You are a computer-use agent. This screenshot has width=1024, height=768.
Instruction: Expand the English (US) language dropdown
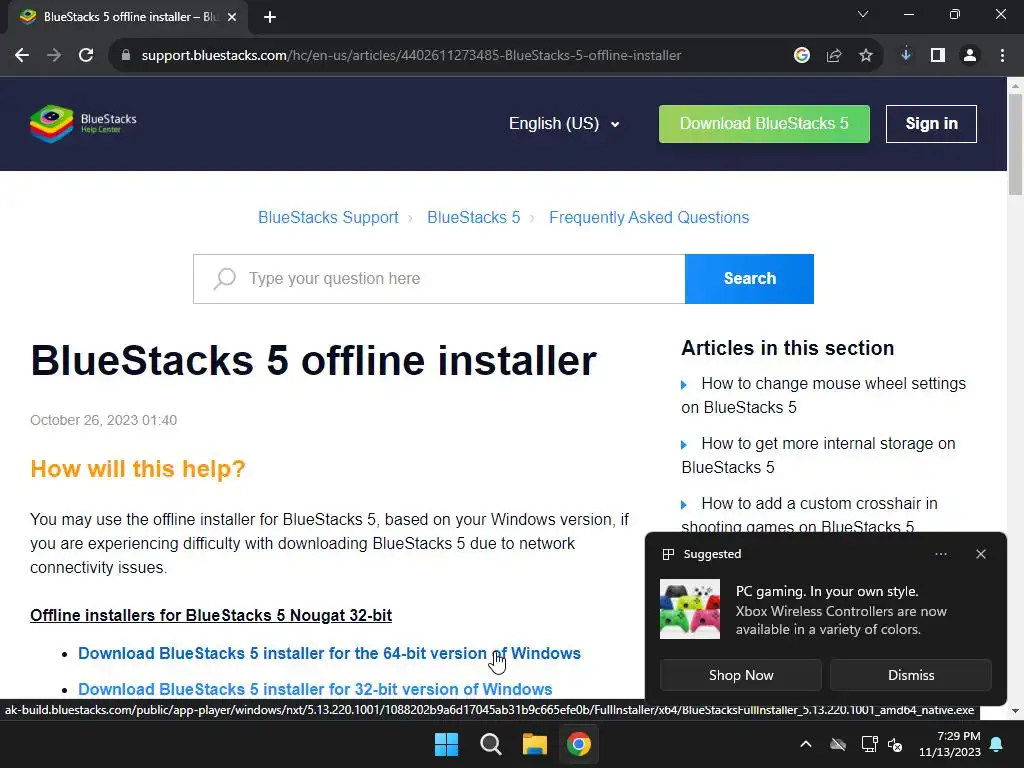(564, 123)
